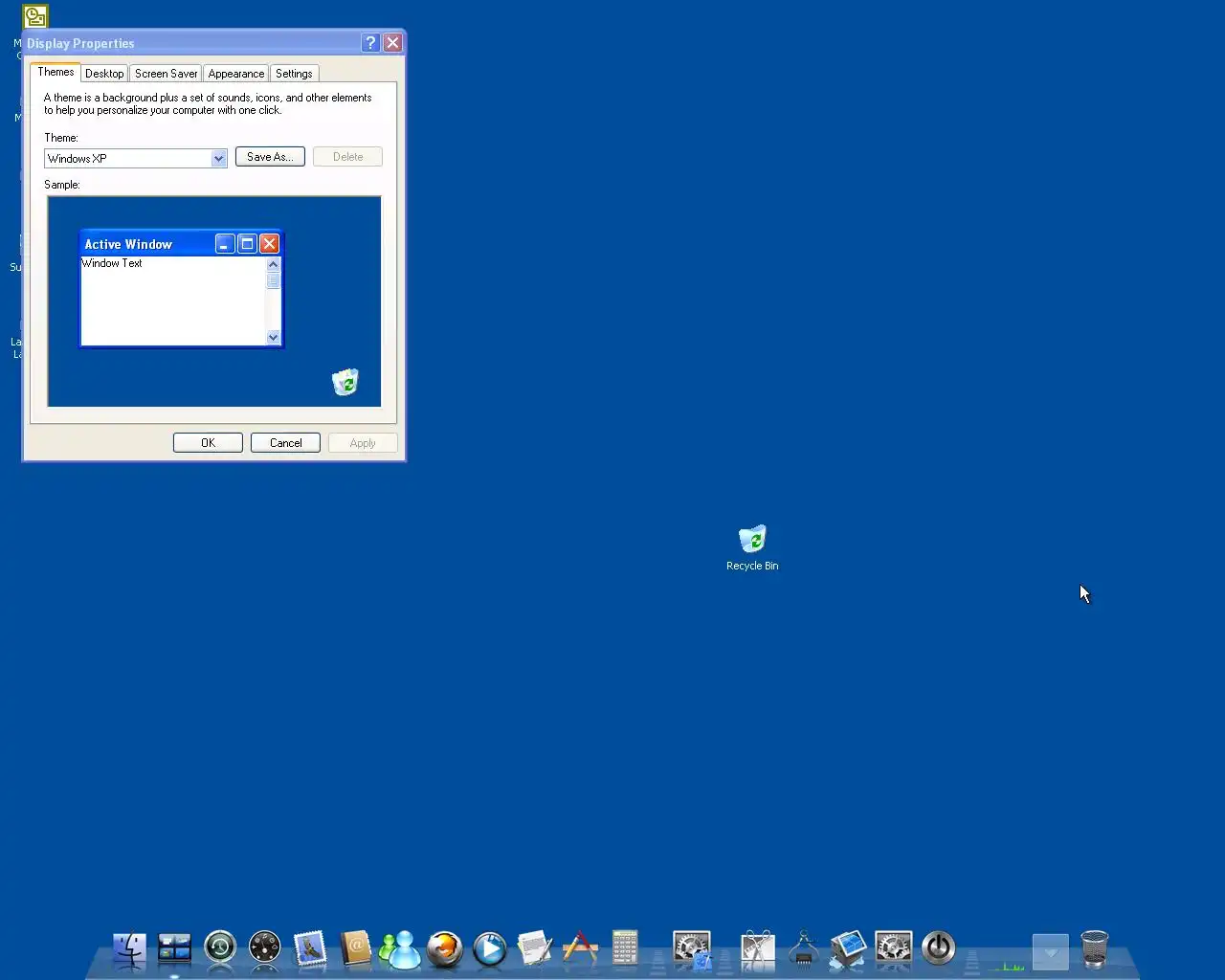Dismiss dialog with Cancel button
1225x980 pixels.
click(285, 443)
